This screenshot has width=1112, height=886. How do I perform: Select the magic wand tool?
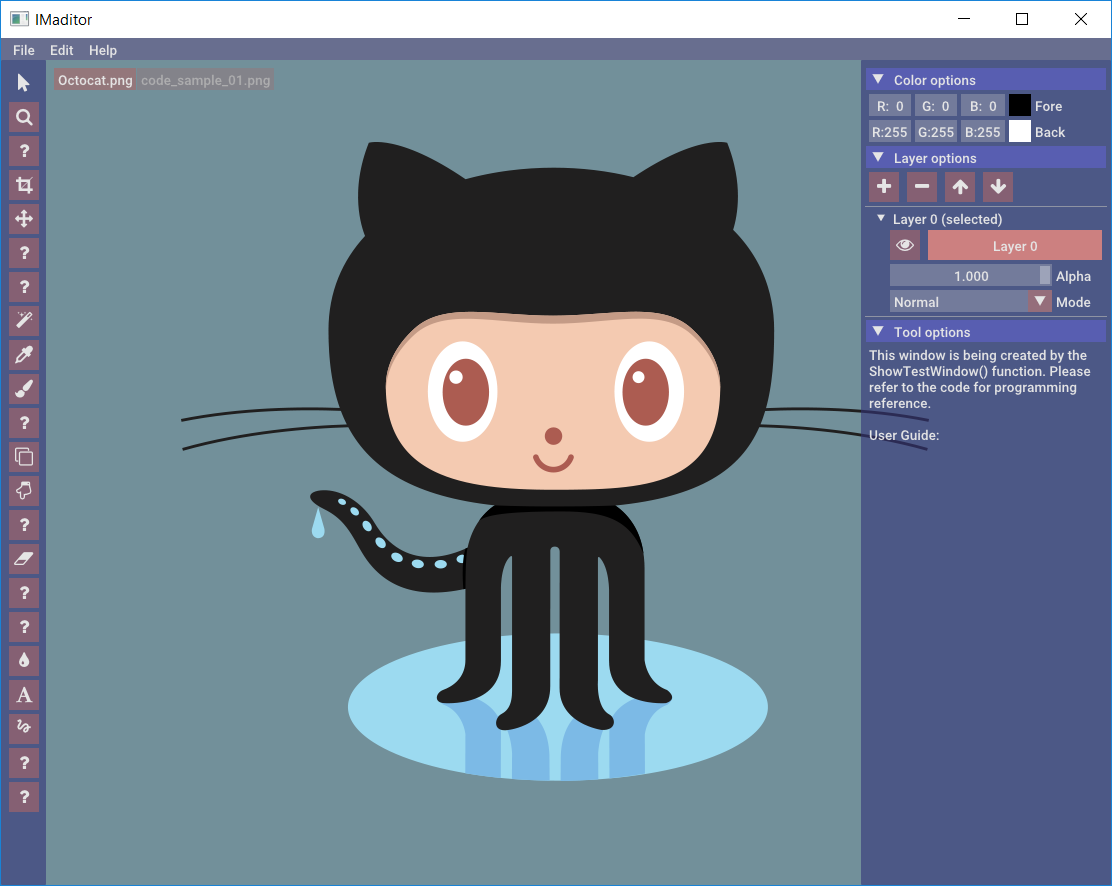24,321
